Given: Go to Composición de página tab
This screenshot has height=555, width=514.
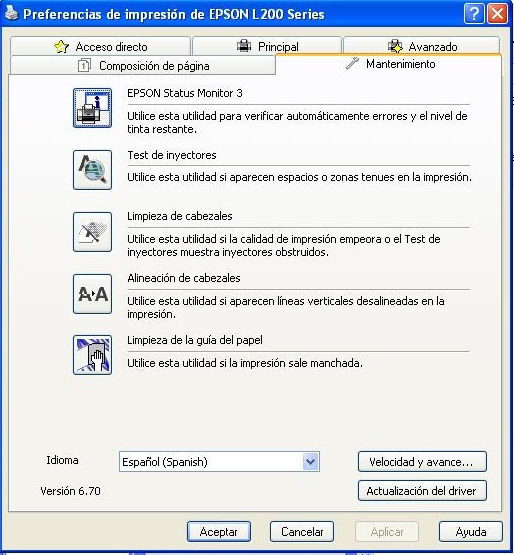Looking at the screenshot, I should click(x=143, y=65).
